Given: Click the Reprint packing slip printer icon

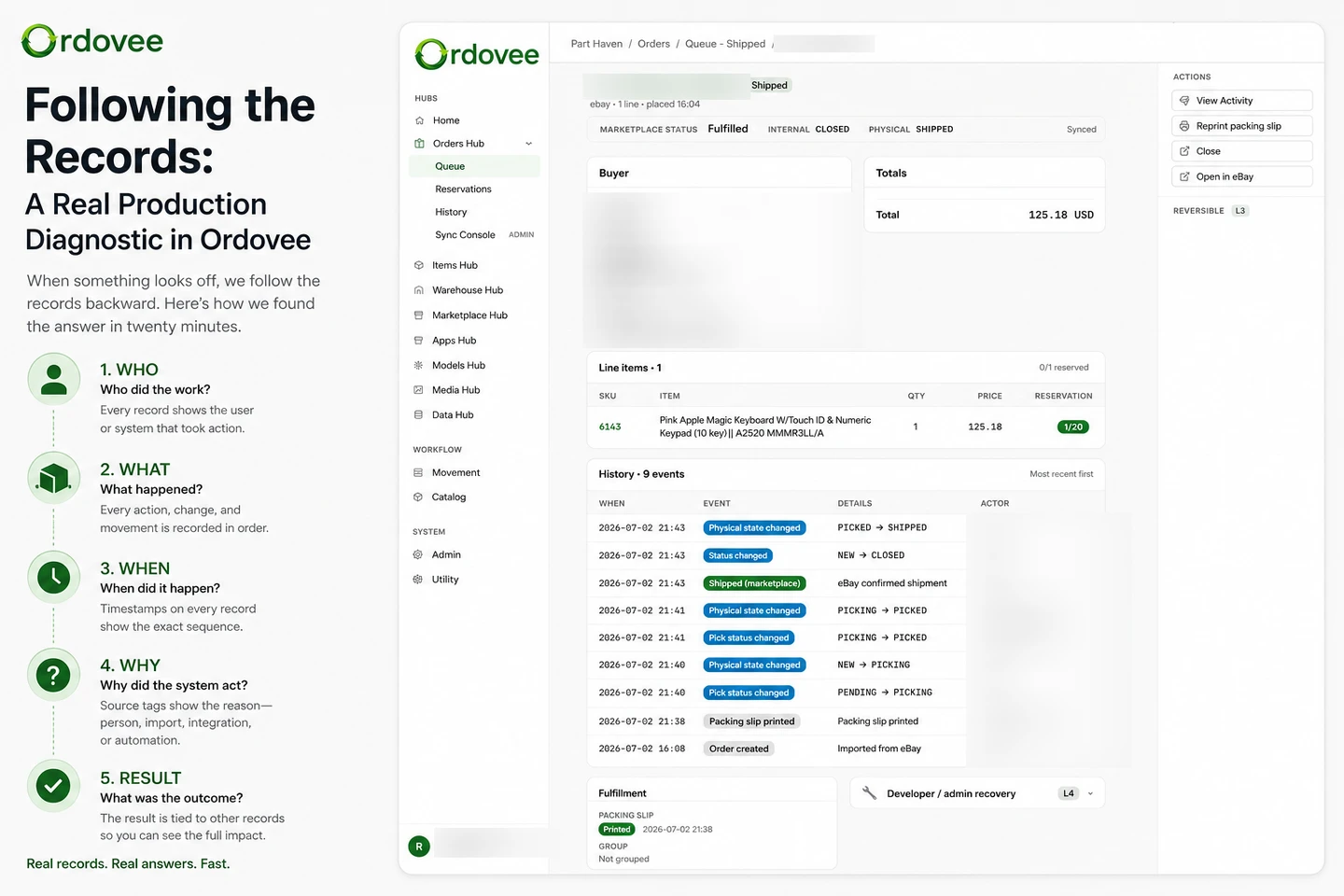Looking at the screenshot, I should pyautogui.click(x=1184, y=126).
